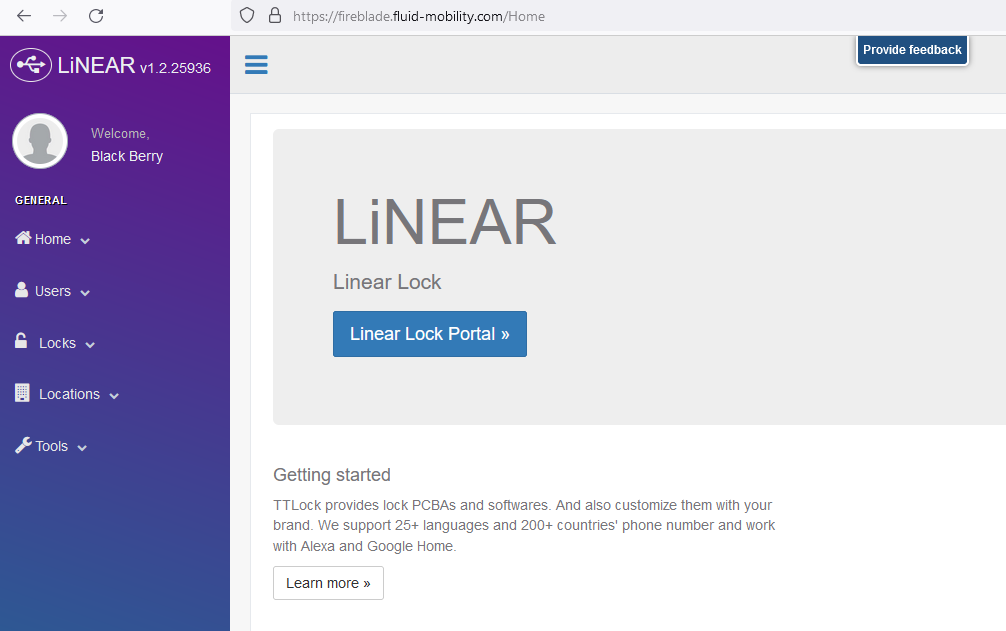Expand the Home menu chevron
Screen dimensions: 1006x631
point(85,241)
